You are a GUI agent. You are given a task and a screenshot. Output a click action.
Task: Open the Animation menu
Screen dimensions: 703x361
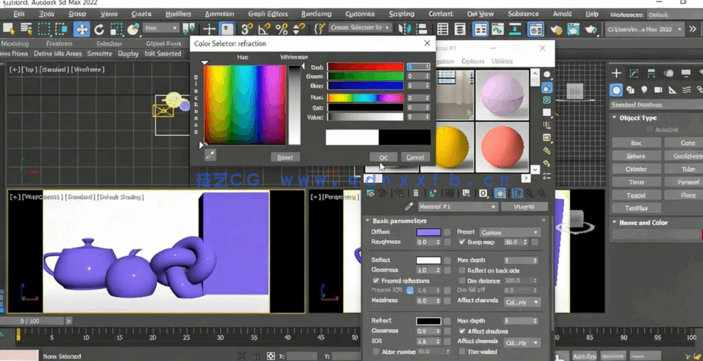219,14
